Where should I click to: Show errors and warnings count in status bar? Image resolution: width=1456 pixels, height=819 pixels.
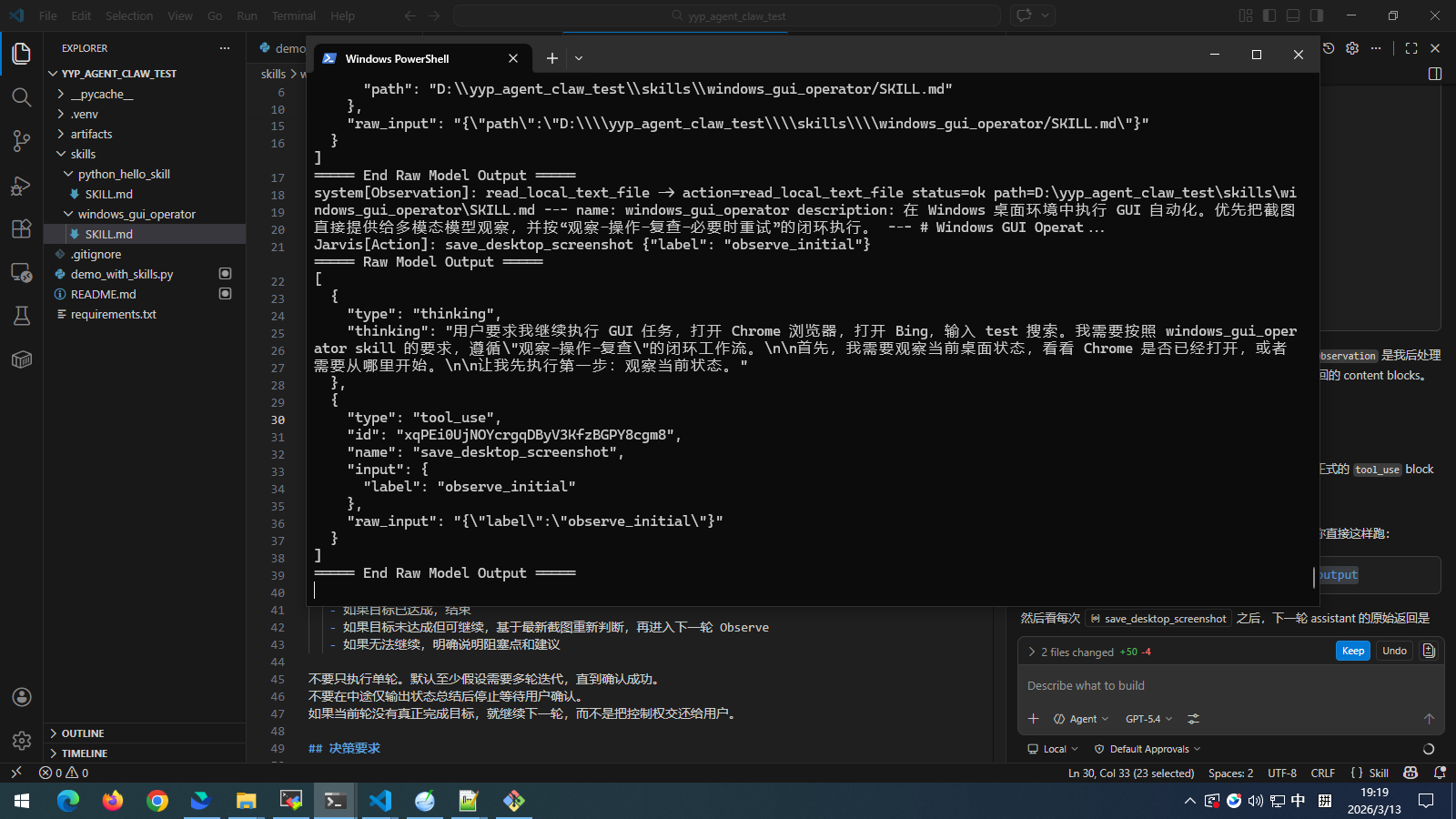click(64, 773)
